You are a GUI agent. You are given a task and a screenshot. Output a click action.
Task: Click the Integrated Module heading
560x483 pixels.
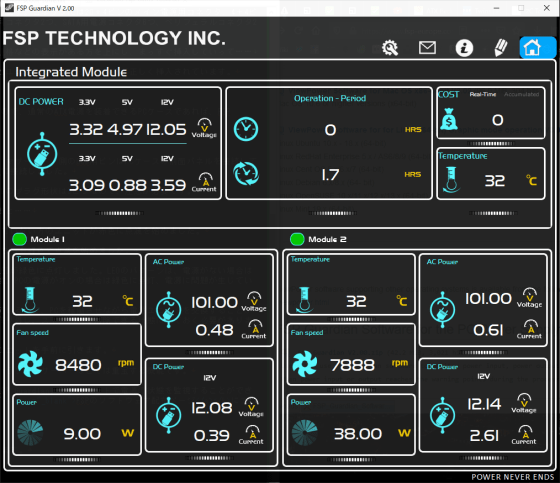(x=71, y=72)
